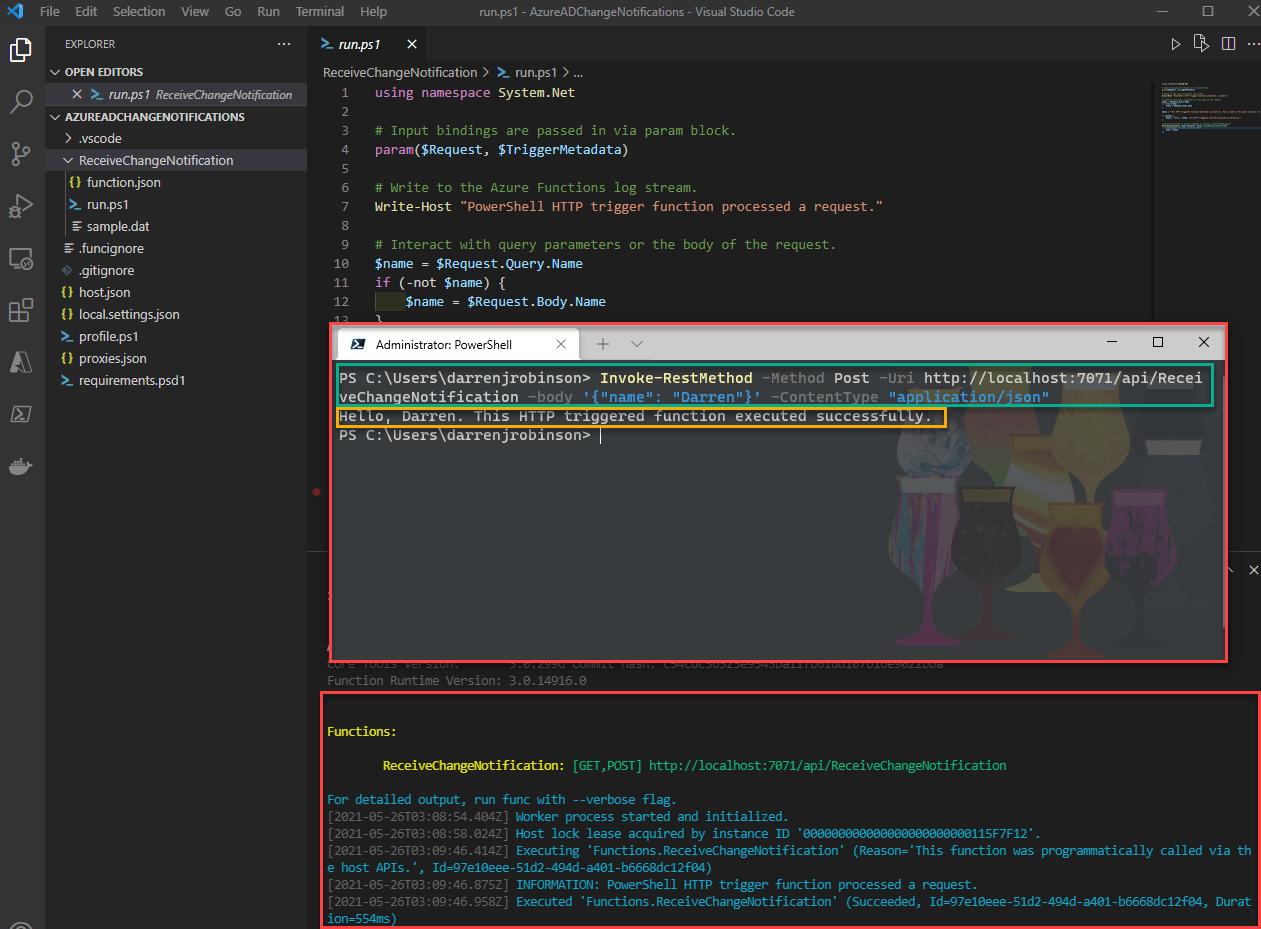Image resolution: width=1261 pixels, height=929 pixels.
Task: Expand the .vscode folder
Action: point(175,138)
